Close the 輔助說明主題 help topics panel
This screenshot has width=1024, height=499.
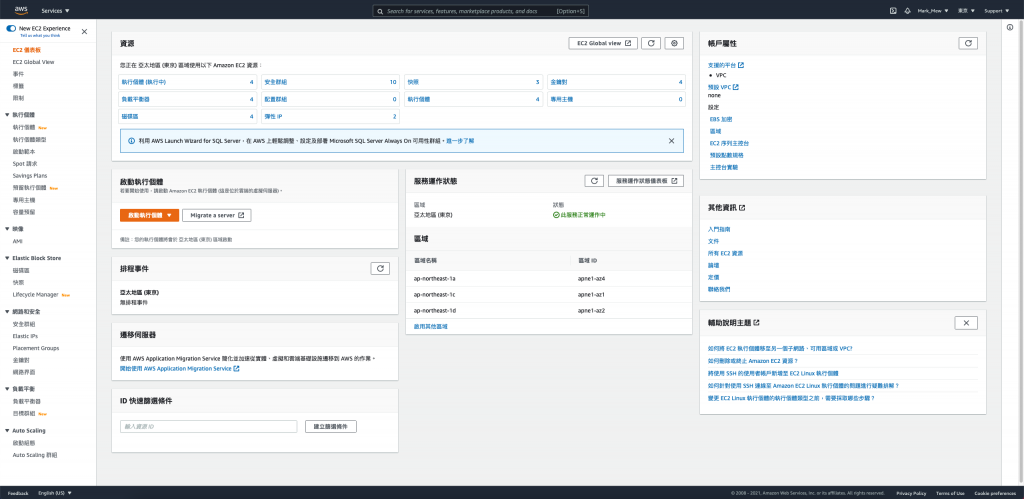pos(966,323)
